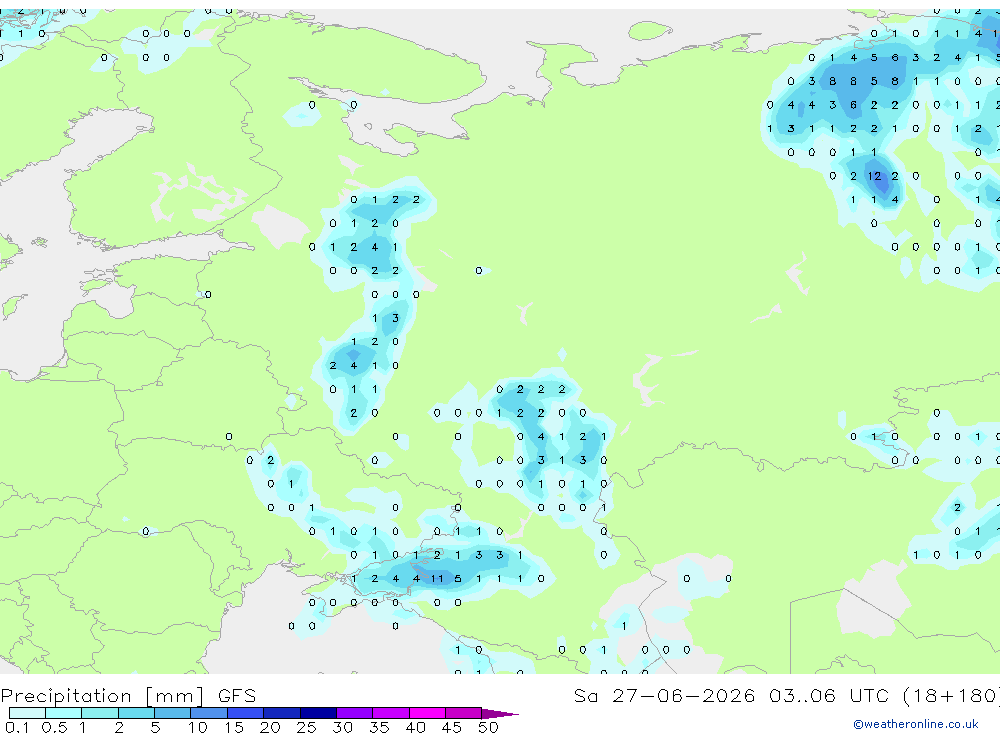
Task: Click the "15" legend scale label
Action: (x=233, y=727)
